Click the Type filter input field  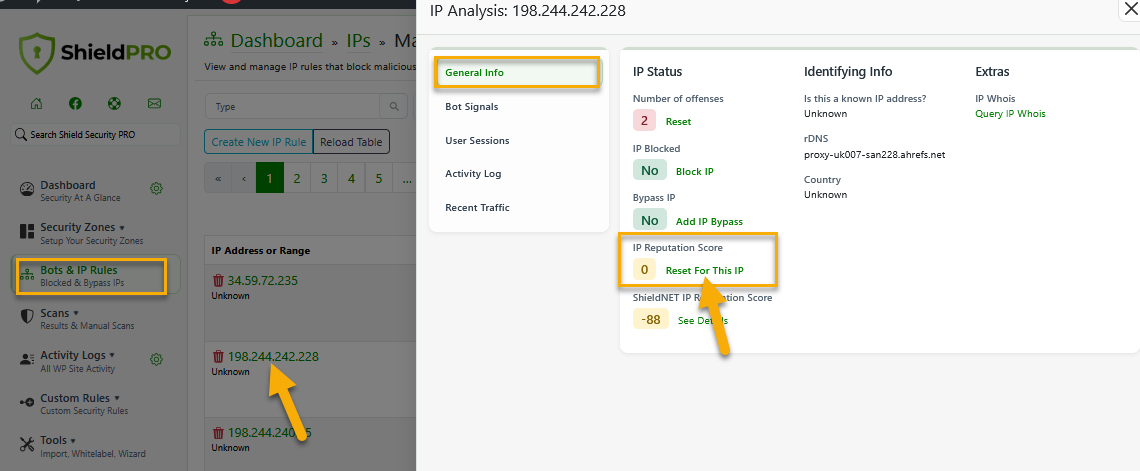point(292,106)
